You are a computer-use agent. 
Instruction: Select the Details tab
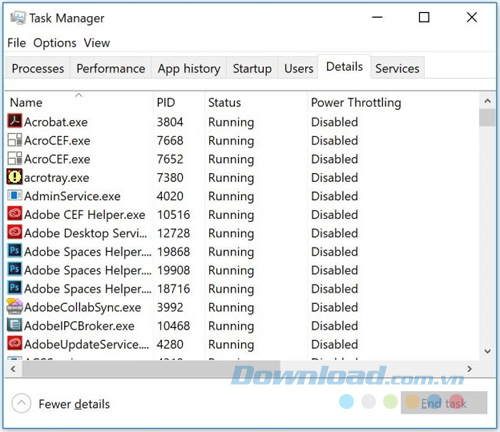pos(344,67)
